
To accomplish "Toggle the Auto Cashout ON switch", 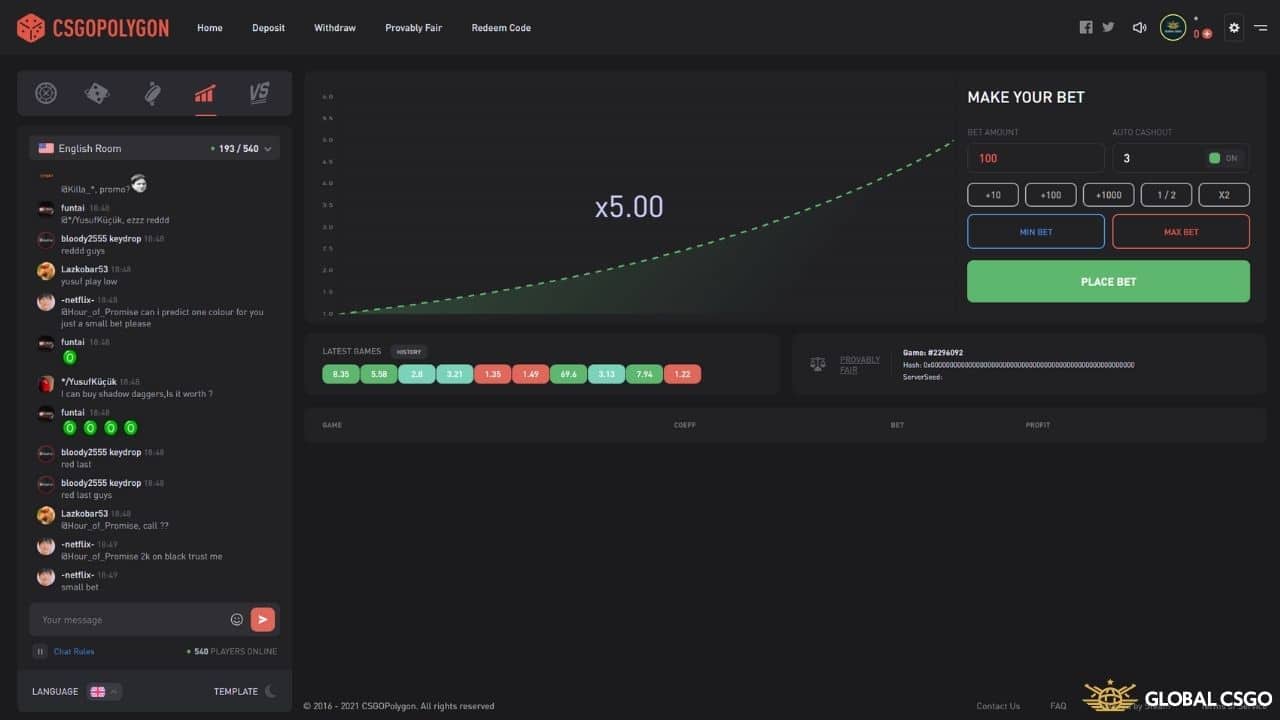I will pos(1223,158).
